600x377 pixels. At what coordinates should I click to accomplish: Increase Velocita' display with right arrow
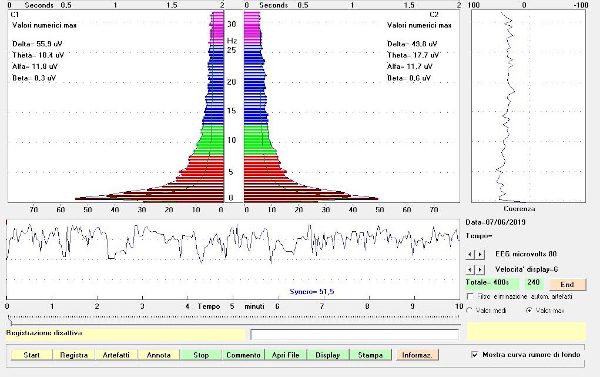[x=480, y=270]
